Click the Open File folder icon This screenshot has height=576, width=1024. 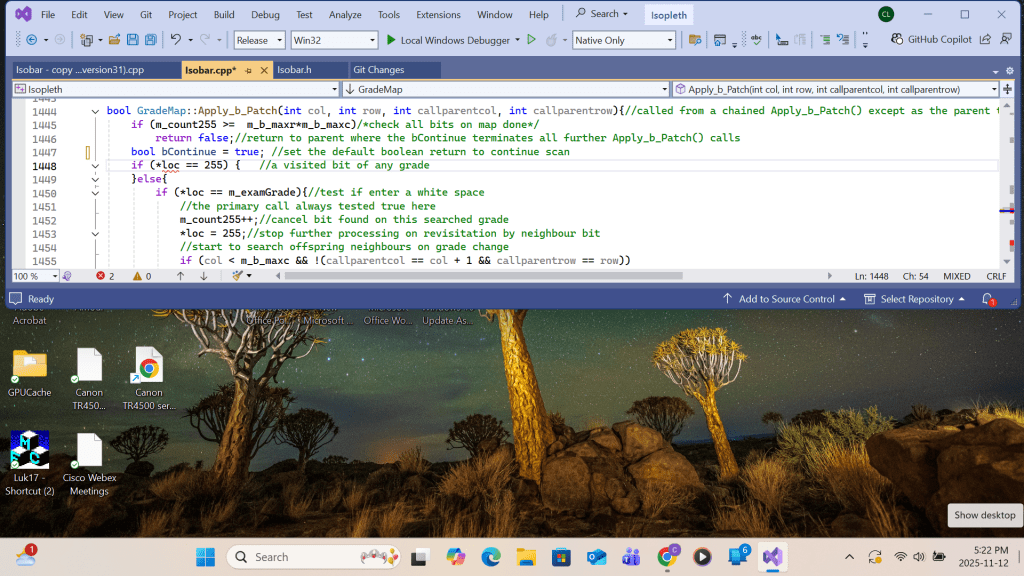pyautogui.click(x=115, y=40)
